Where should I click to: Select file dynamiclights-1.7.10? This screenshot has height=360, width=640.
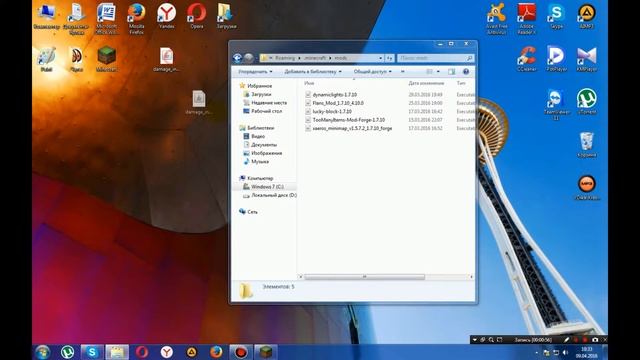(x=335, y=95)
